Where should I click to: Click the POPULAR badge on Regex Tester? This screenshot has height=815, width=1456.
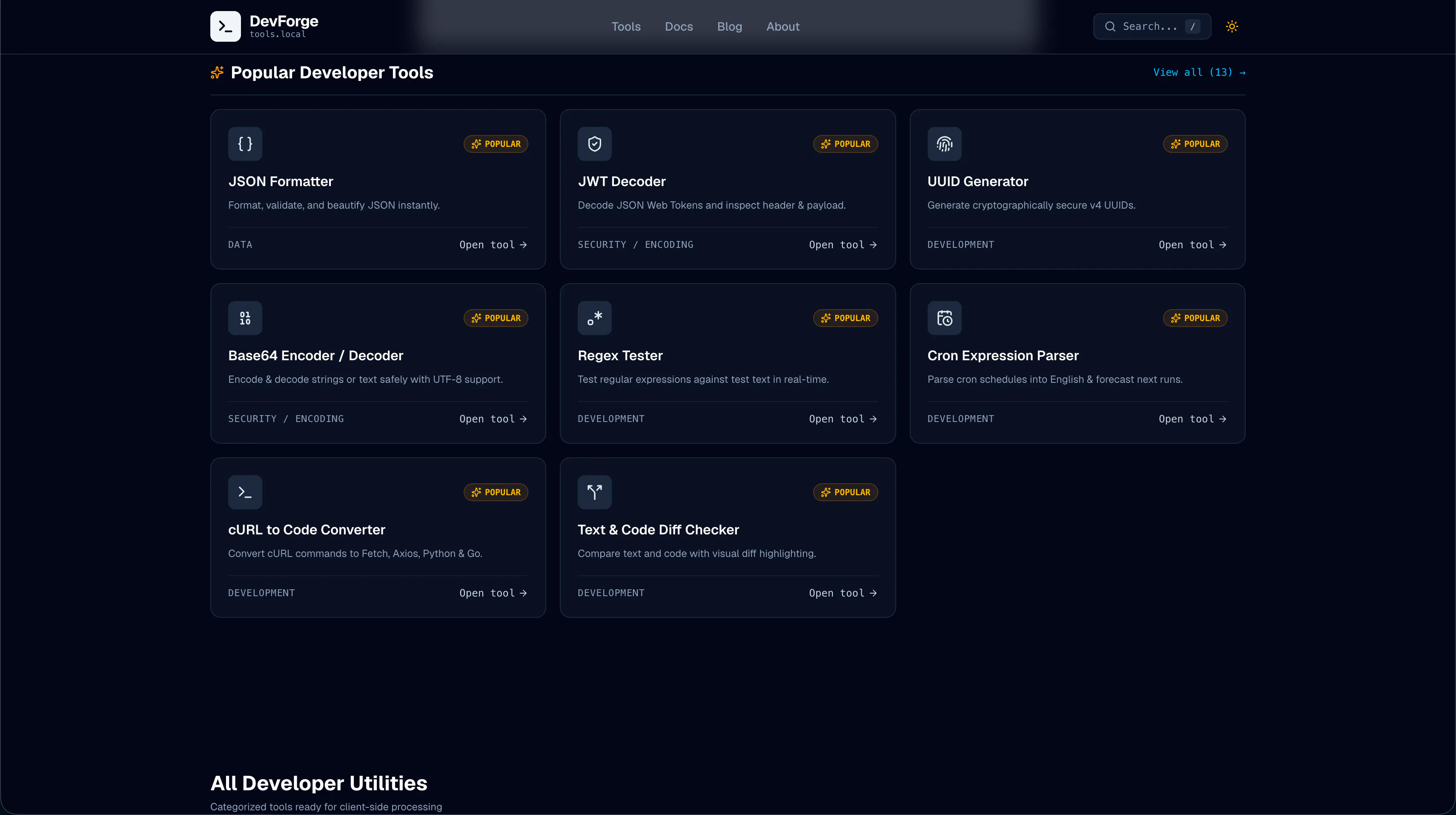[845, 318]
